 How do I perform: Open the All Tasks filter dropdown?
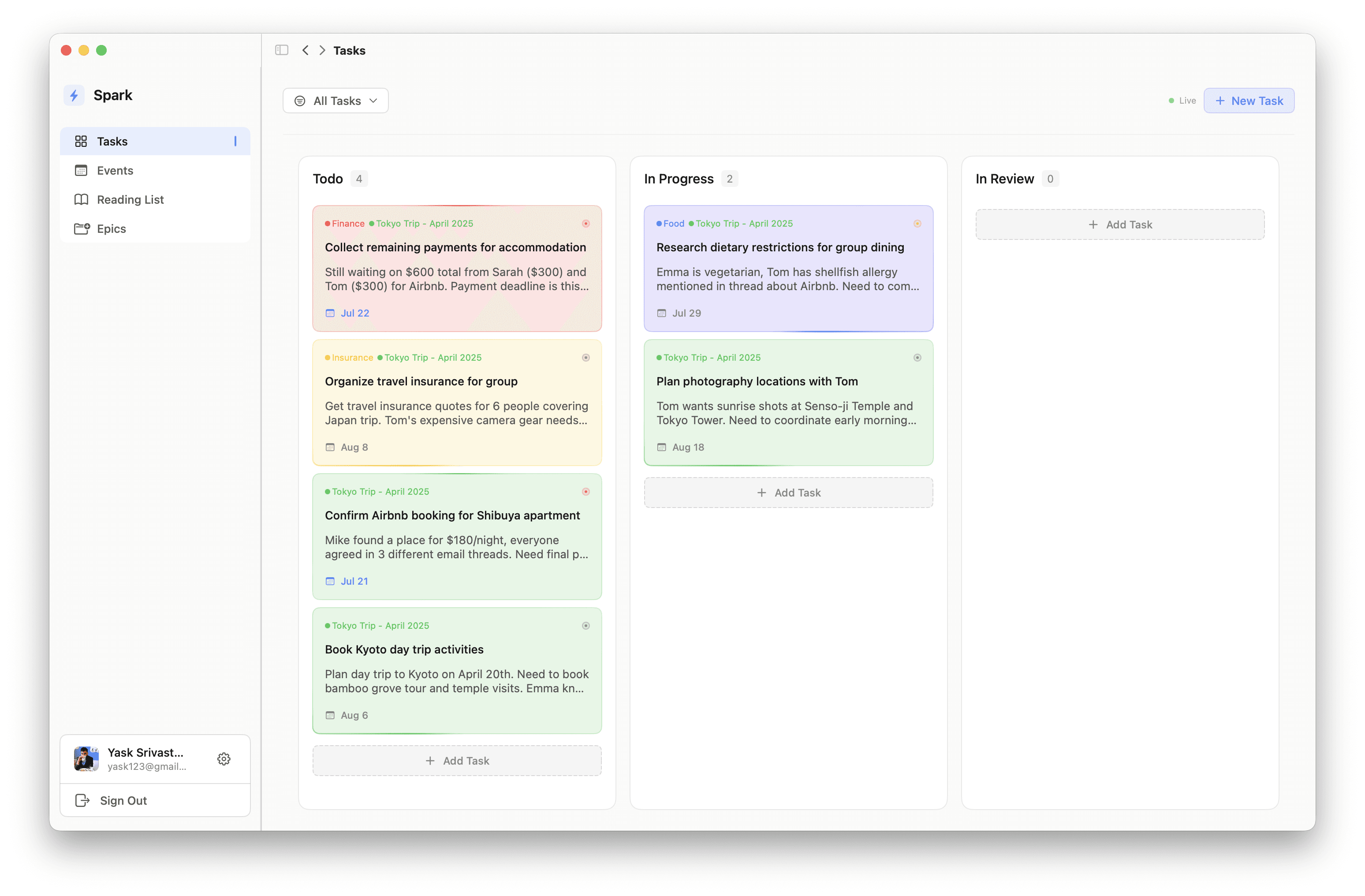pos(336,101)
